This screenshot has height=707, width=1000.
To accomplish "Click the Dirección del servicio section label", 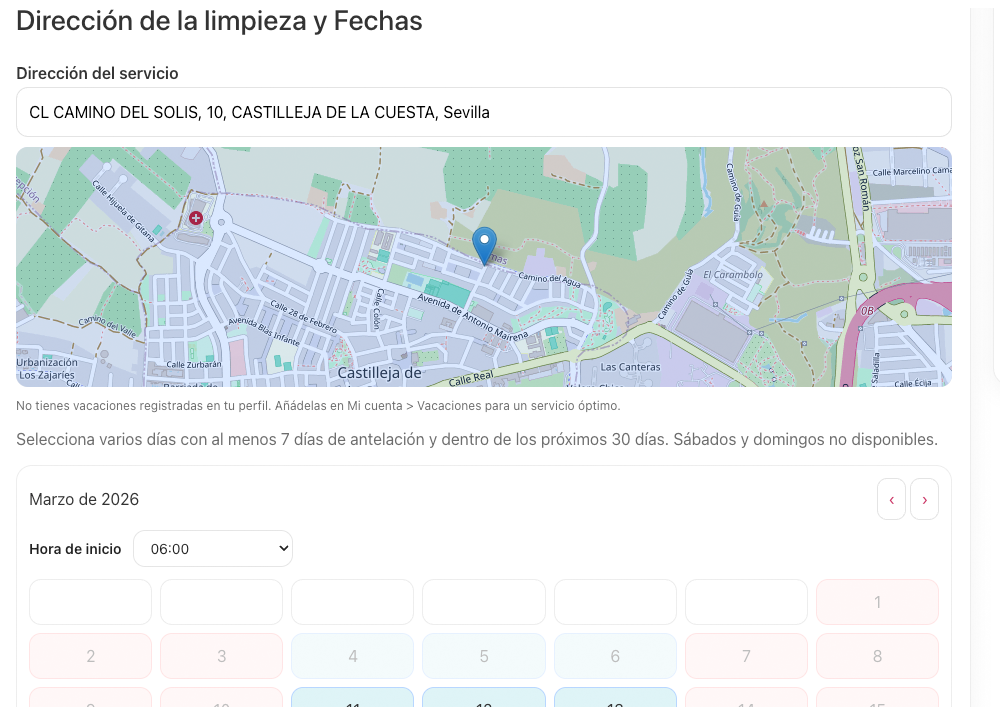I will click(97, 73).
